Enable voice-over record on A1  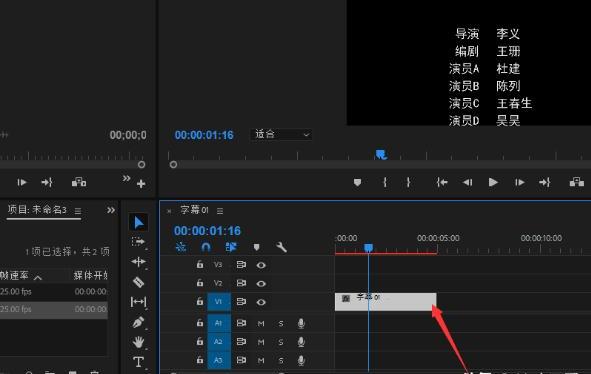click(301, 323)
